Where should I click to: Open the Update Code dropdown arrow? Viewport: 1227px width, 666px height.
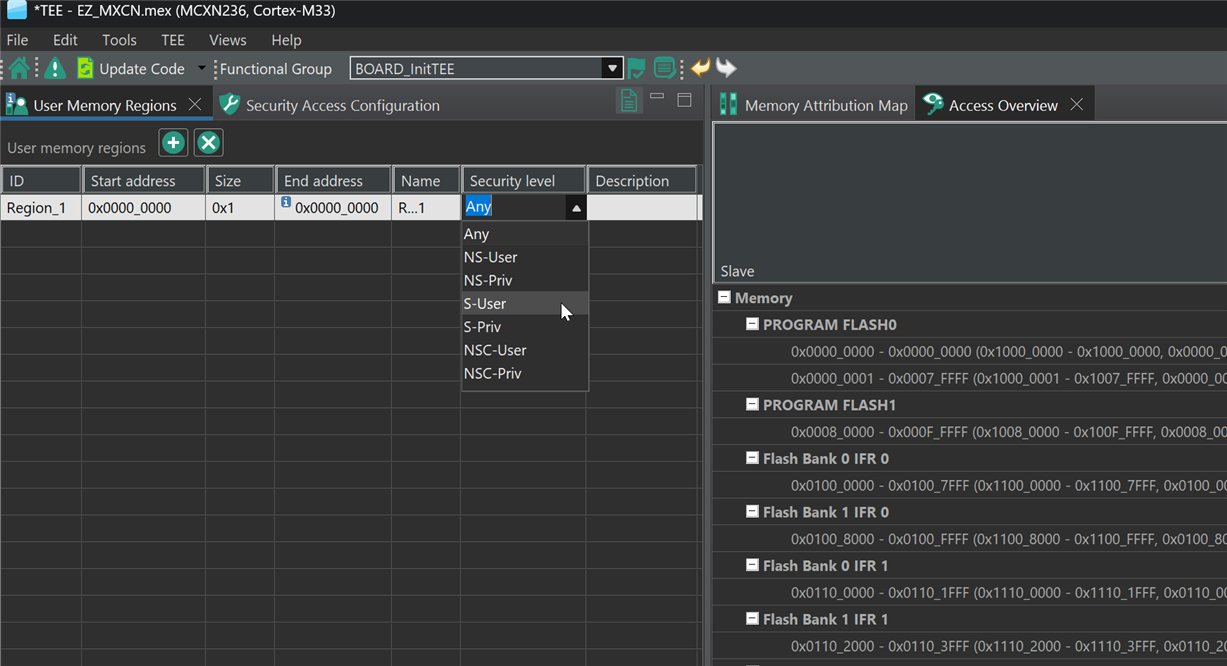(201, 69)
